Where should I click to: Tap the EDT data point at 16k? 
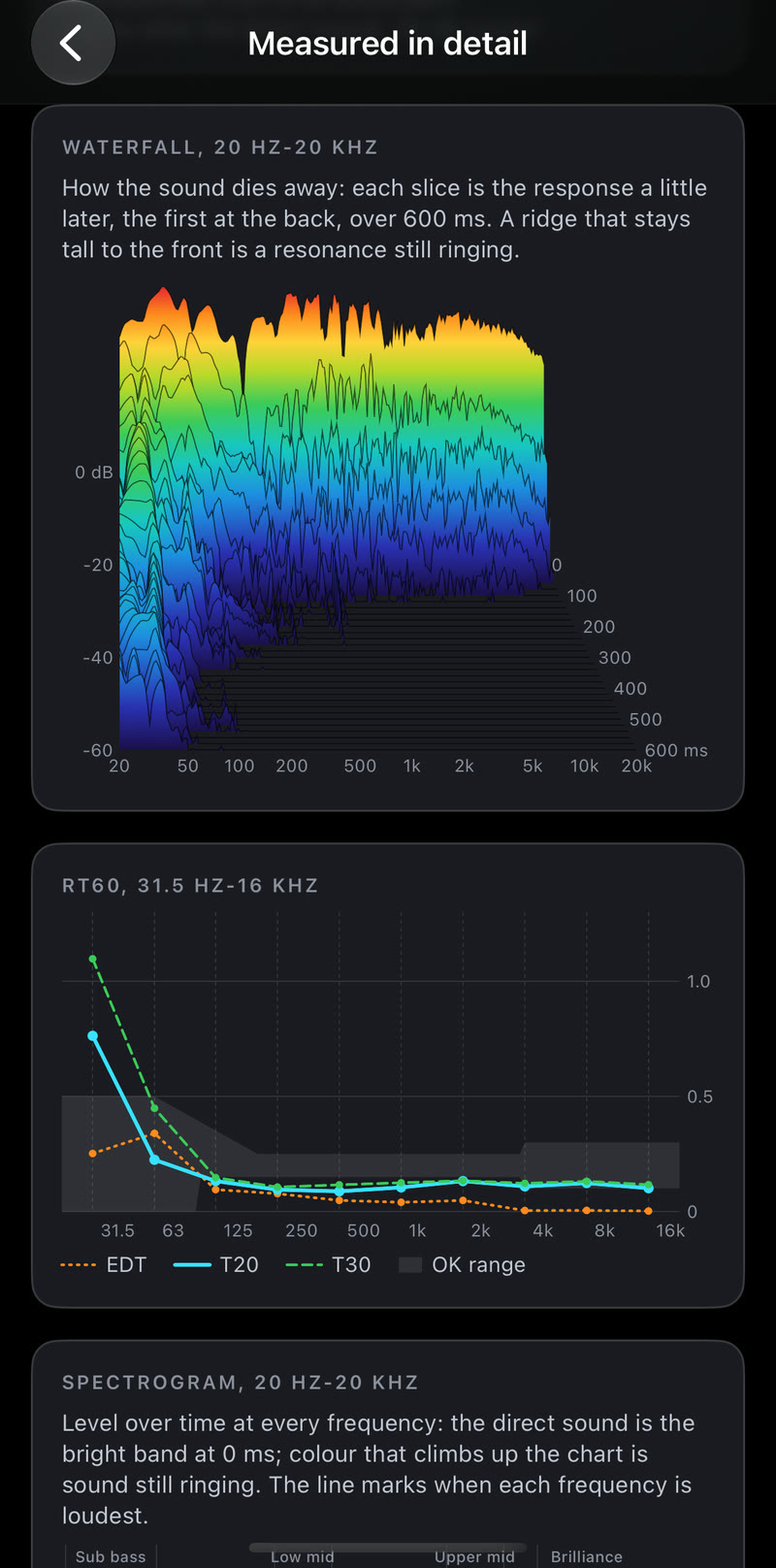pos(648,1211)
